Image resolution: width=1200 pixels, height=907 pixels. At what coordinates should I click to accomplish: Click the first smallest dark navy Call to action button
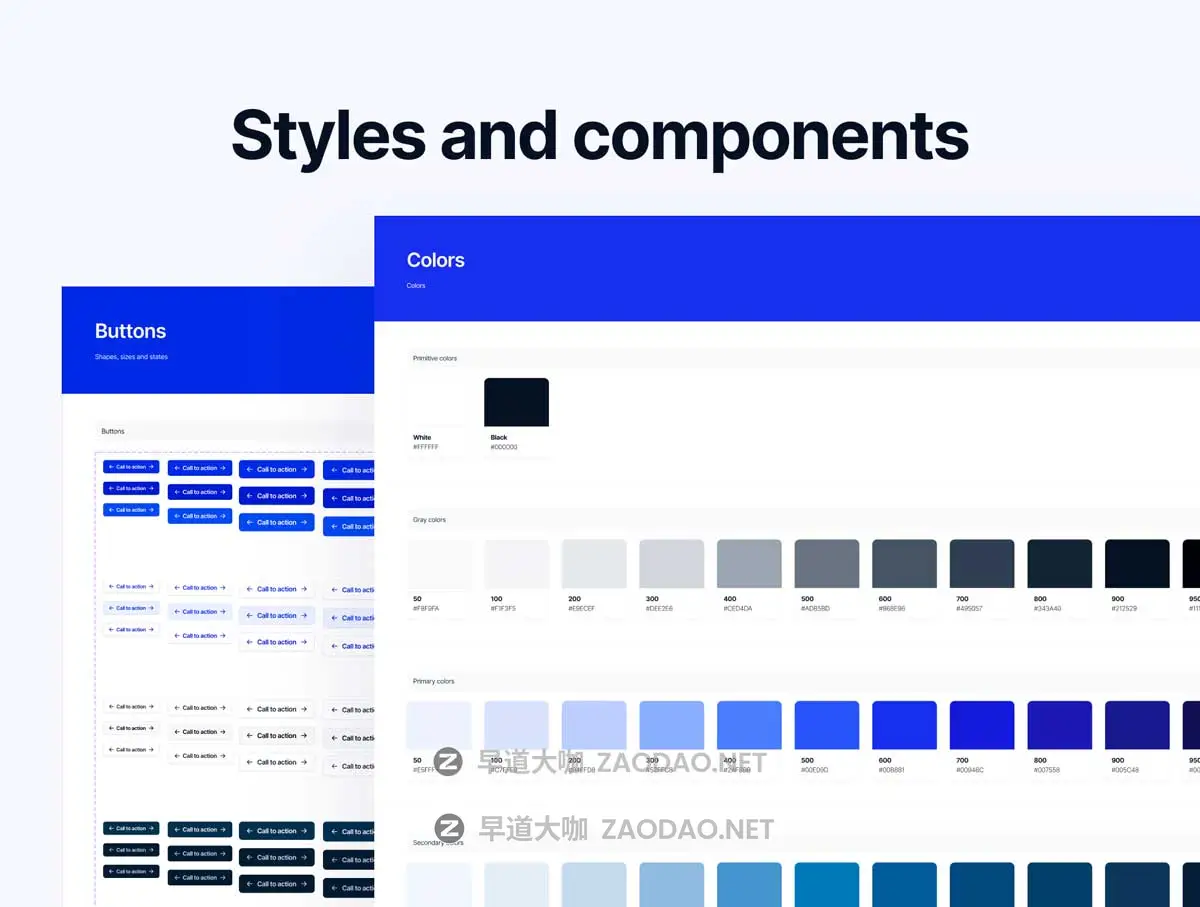[x=131, y=828]
